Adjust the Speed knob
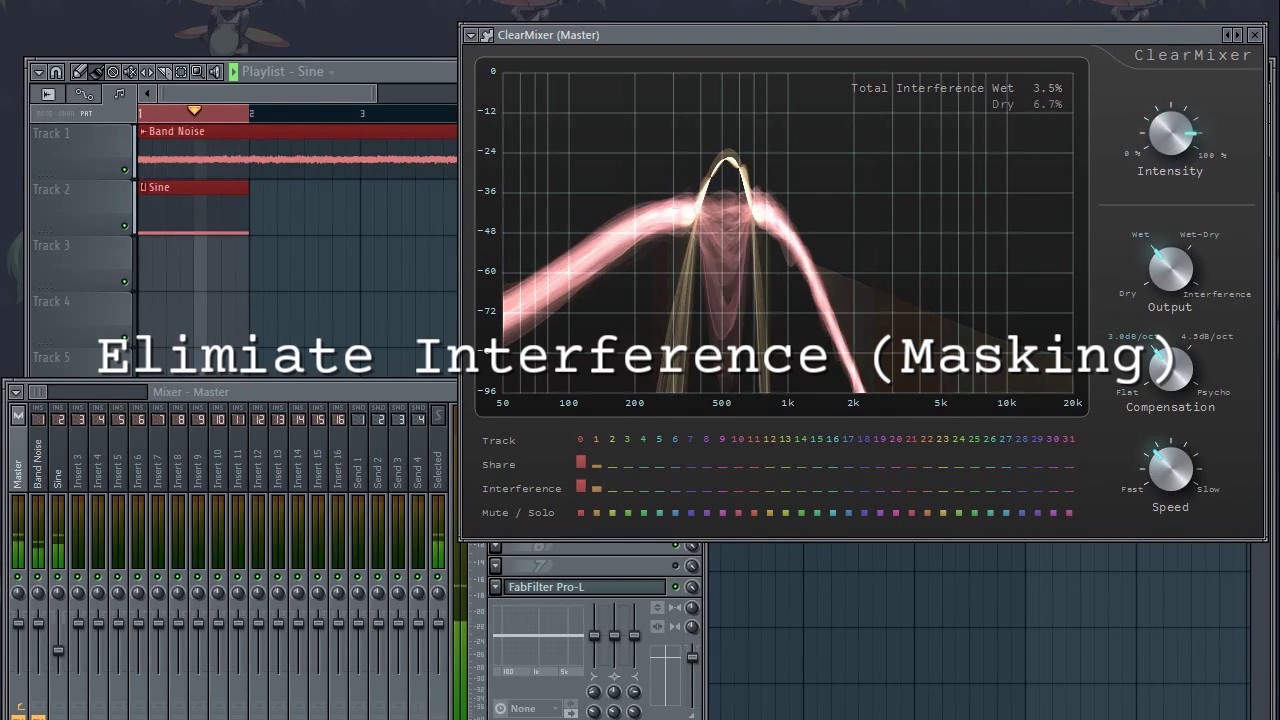This screenshot has width=1280, height=720. (x=1170, y=469)
